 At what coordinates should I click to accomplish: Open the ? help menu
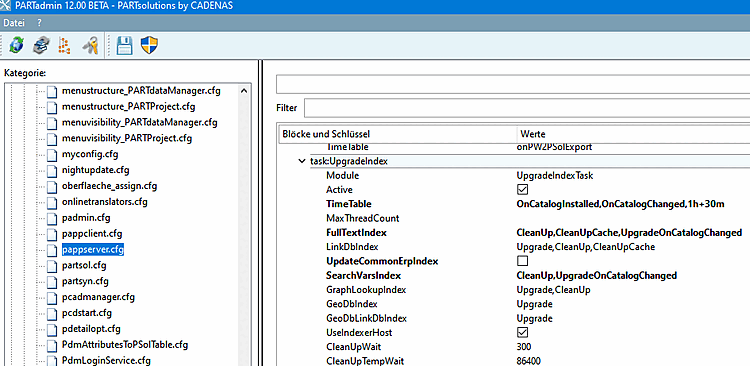(x=39, y=22)
